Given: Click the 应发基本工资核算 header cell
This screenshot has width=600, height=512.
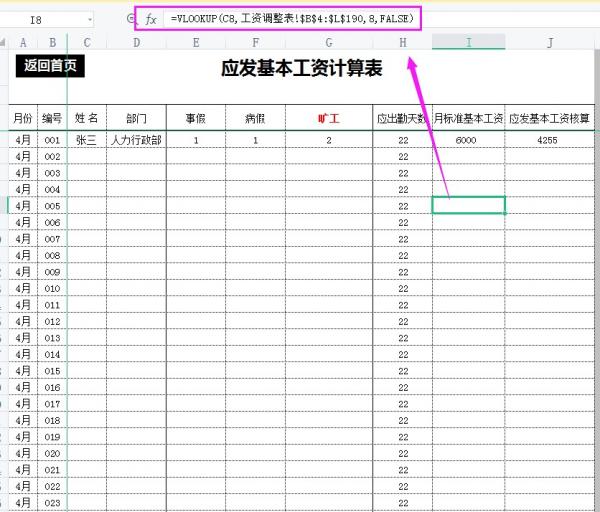Looking at the screenshot, I should tap(550, 118).
